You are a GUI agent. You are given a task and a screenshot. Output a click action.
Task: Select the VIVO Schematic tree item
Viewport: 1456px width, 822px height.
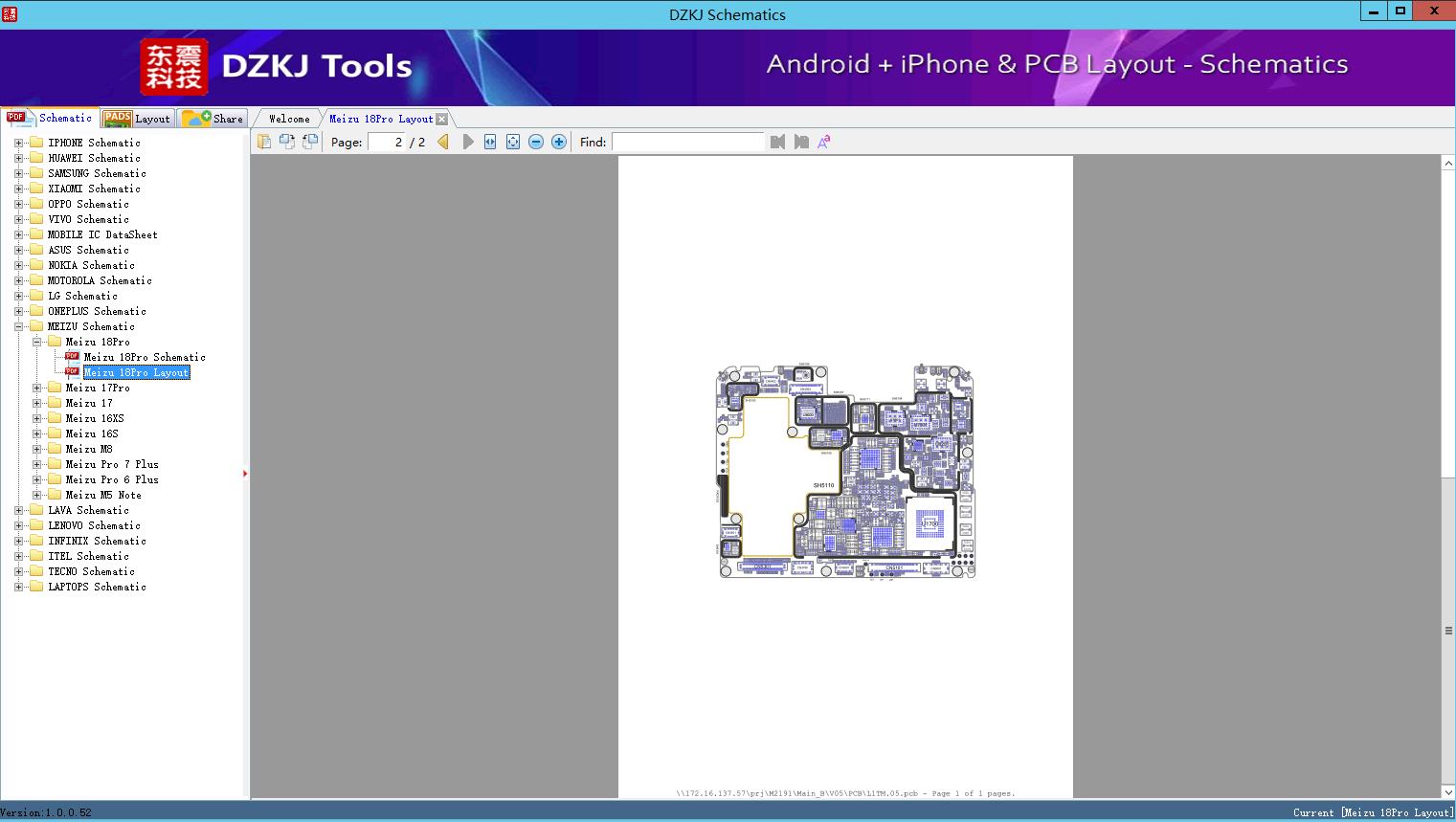click(88, 219)
